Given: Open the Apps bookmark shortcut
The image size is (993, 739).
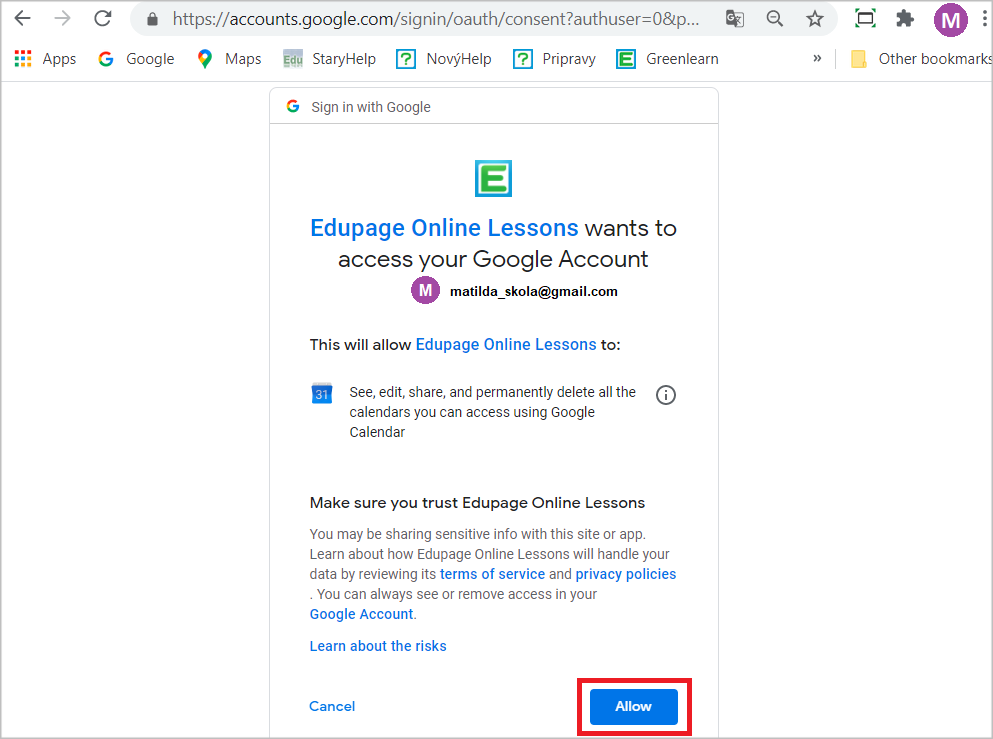Looking at the screenshot, I should (x=45, y=59).
